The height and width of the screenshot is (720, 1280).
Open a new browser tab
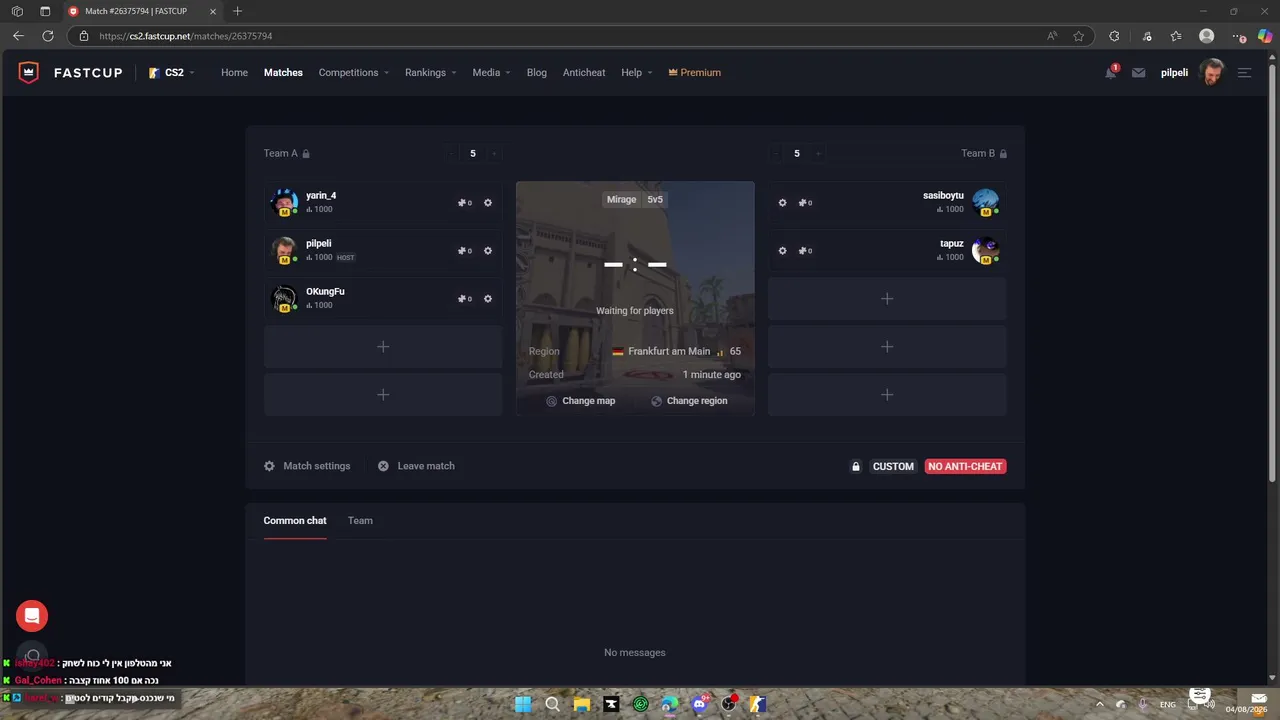click(237, 11)
